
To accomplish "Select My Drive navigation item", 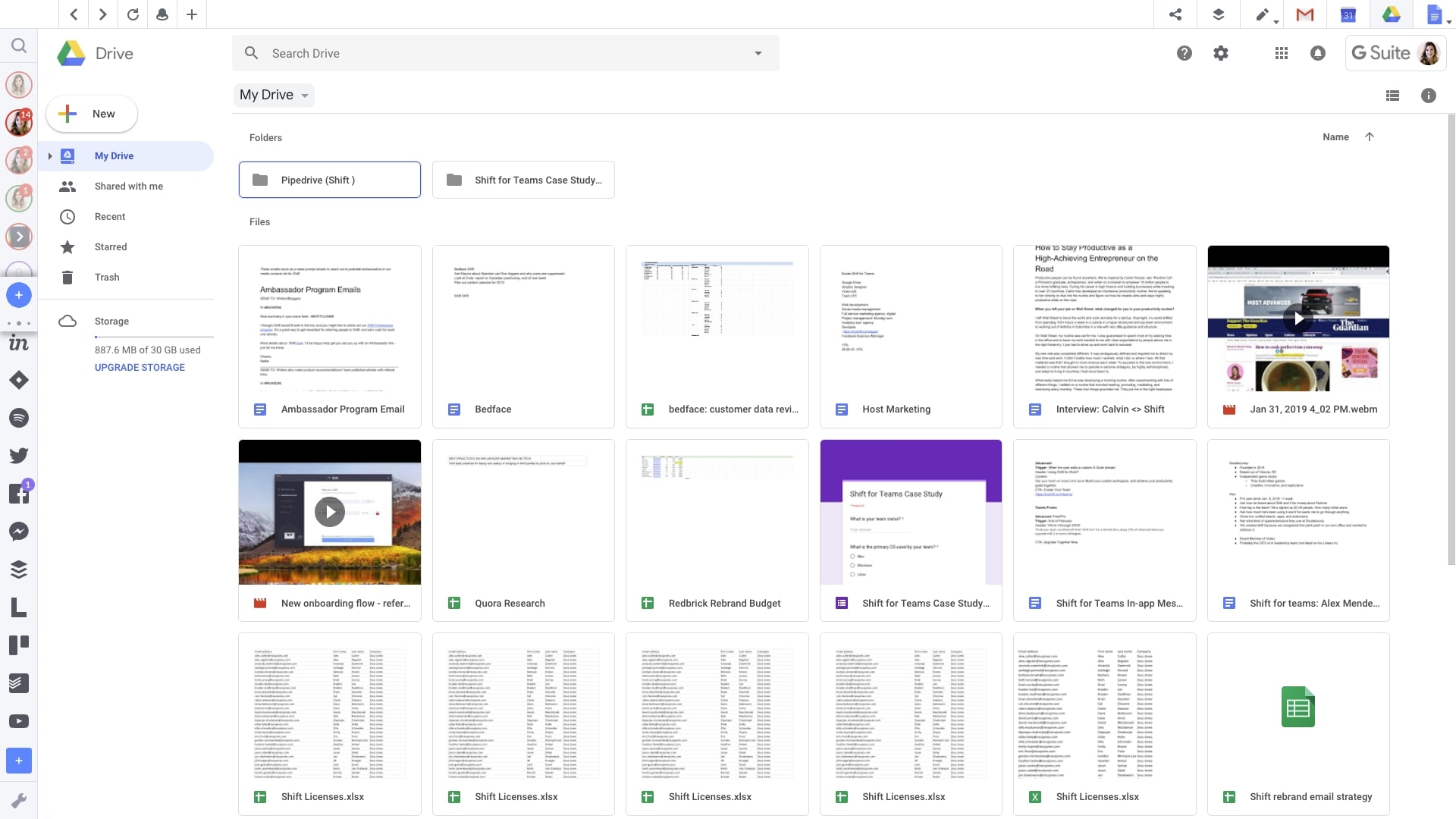I will (113, 155).
